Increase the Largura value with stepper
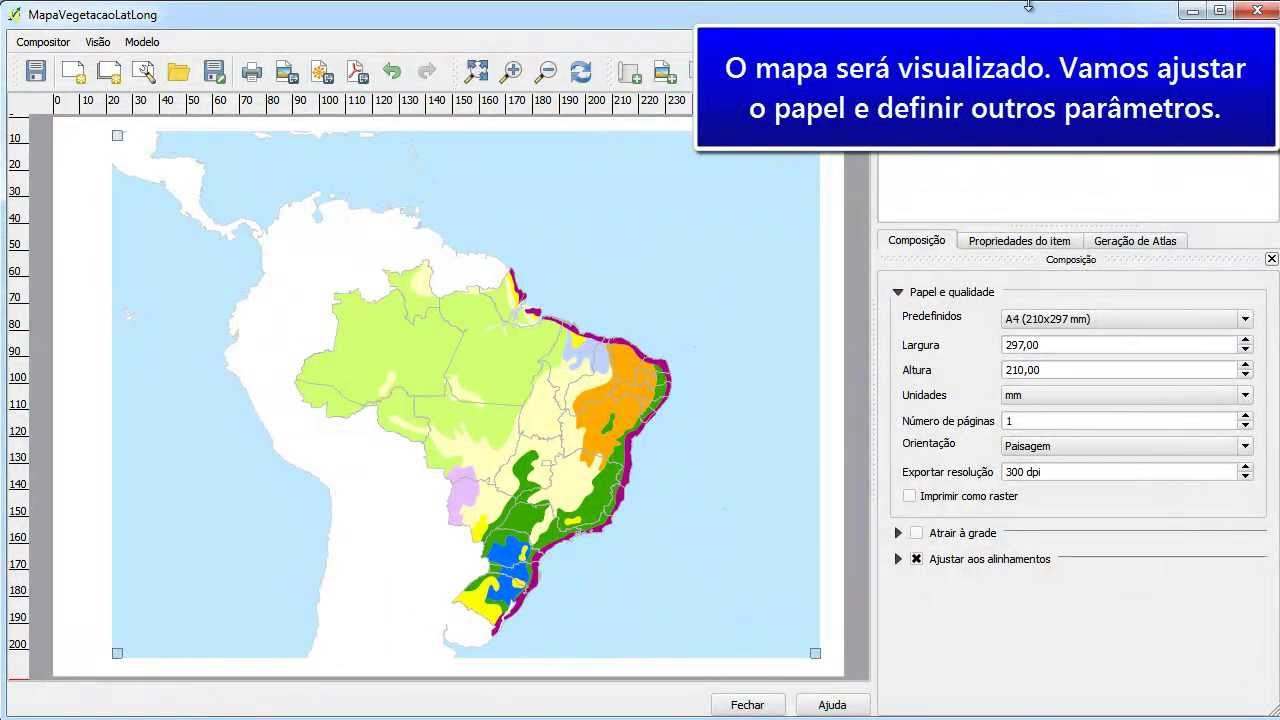The width and height of the screenshot is (1280, 720). pyautogui.click(x=1245, y=340)
